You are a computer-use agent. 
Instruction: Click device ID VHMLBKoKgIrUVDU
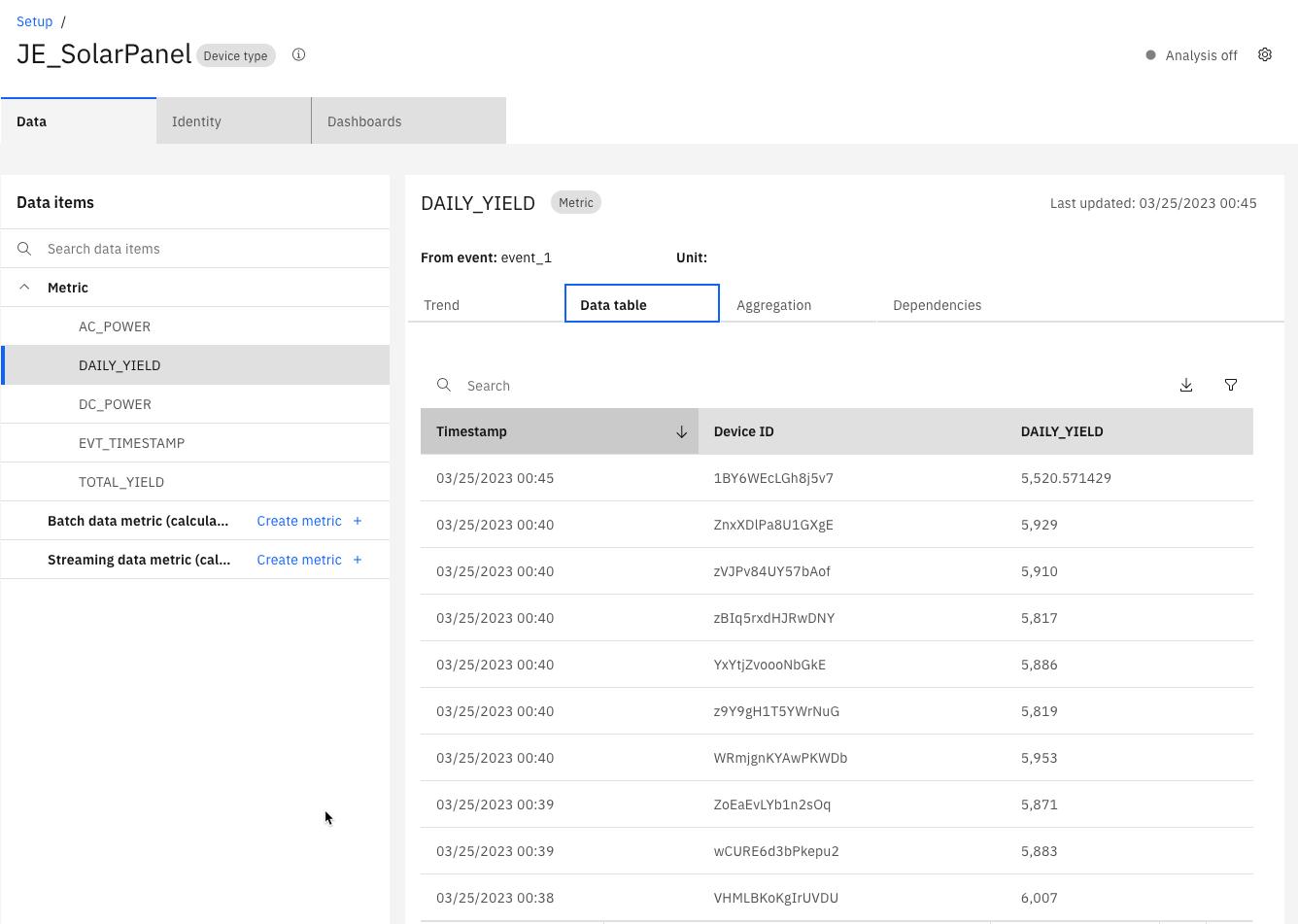pos(776,898)
